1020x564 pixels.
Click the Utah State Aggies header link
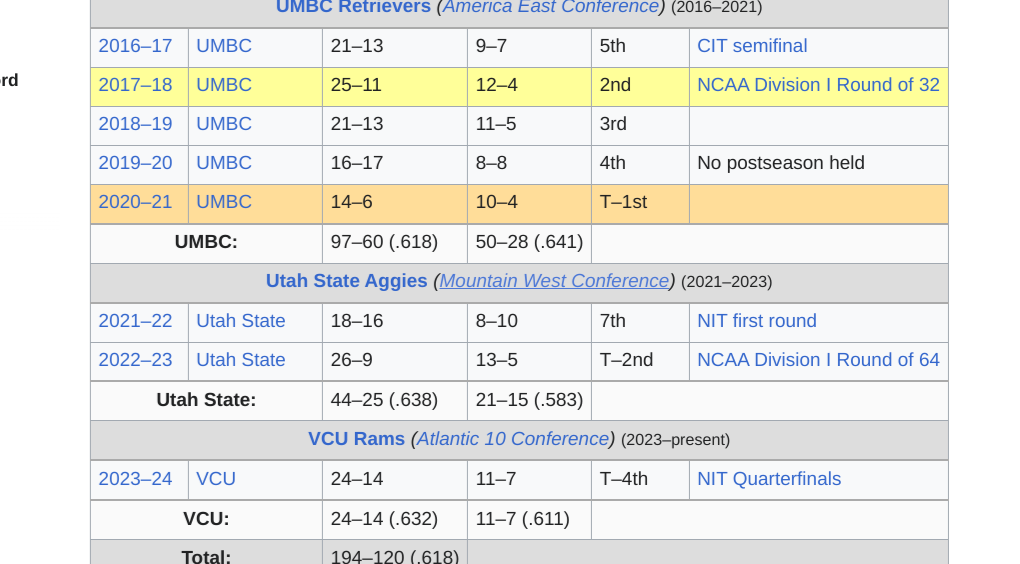pos(346,281)
